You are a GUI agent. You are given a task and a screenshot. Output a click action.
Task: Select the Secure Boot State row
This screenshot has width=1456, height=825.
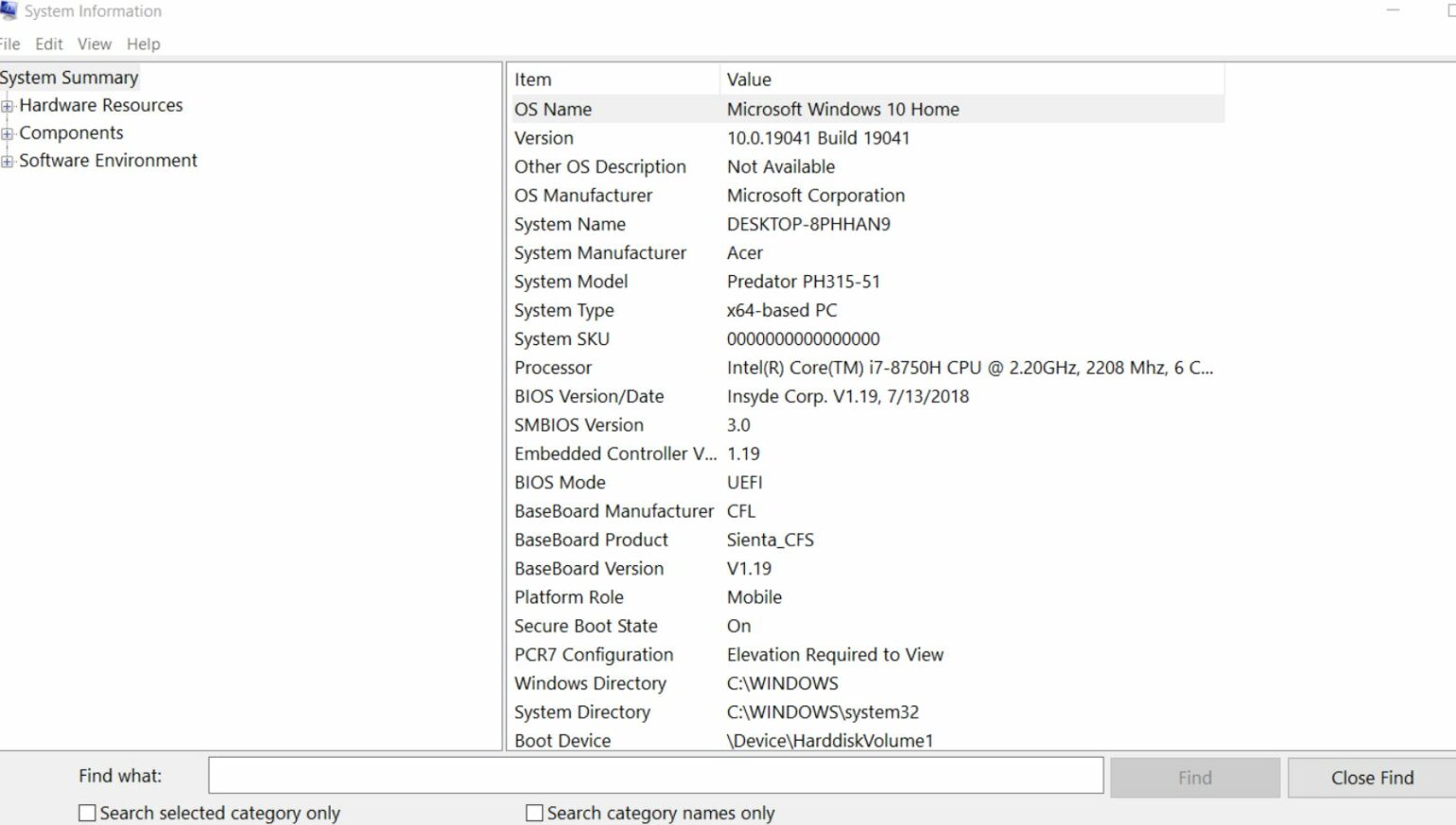pyautogui.click(x=853, y=626)
